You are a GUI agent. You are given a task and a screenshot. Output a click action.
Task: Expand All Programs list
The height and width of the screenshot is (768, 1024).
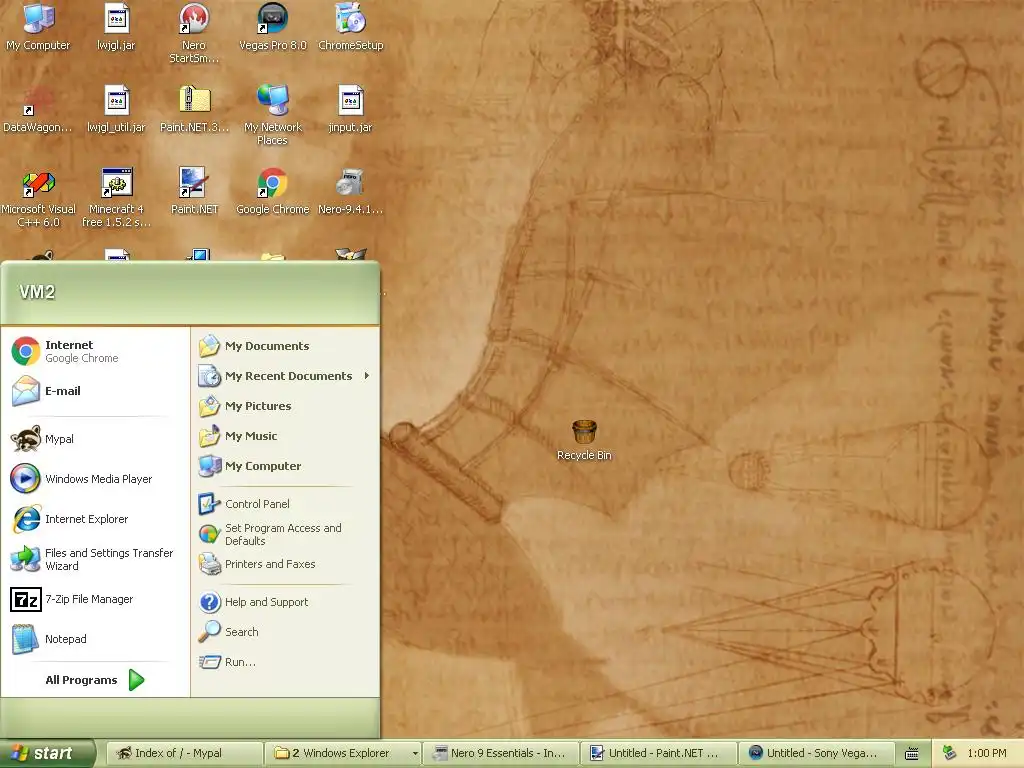click(x=95, y=680)
